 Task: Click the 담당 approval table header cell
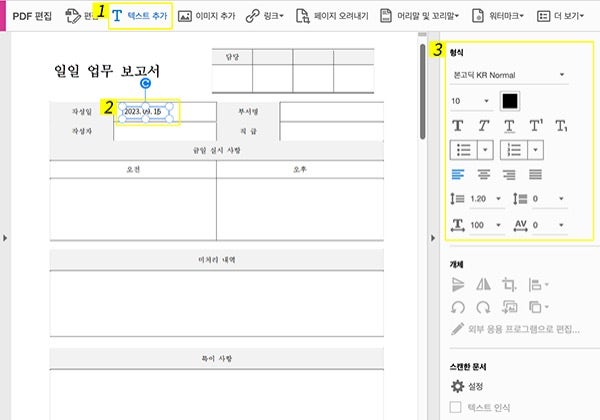(x=232, y=57)
